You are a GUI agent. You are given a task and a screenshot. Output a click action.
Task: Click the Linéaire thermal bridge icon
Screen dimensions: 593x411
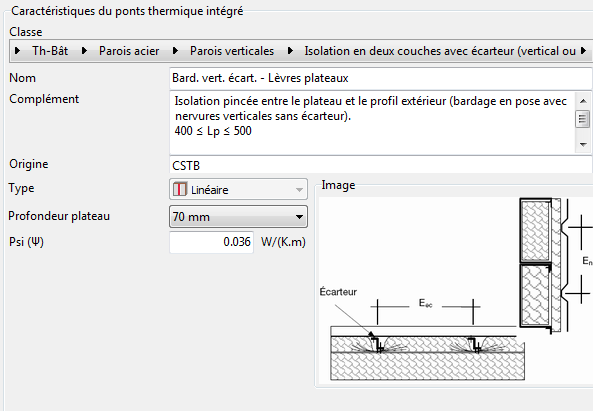click(x=180, y=189)
